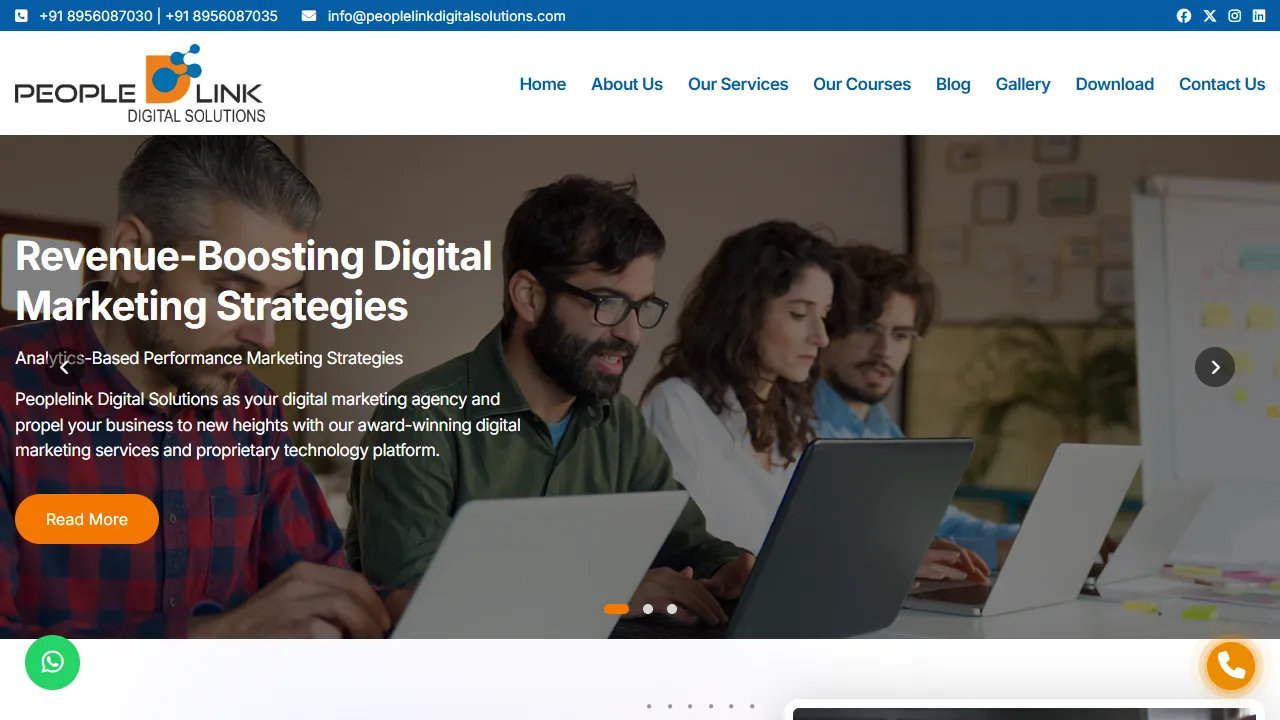Screen dimensions: 1280x720
Task: Select the About Us menu item
Action: tap(627, 84)
